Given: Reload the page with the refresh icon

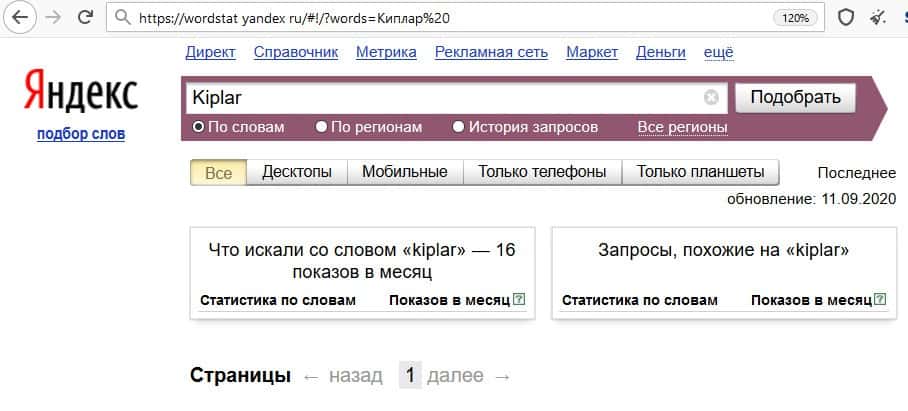Looking at the screenshot, I should click(x=86, y=17).
